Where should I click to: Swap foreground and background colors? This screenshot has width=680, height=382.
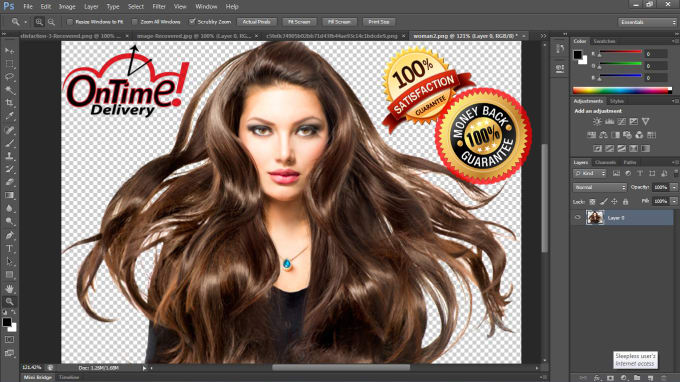[x=13, y=312]
